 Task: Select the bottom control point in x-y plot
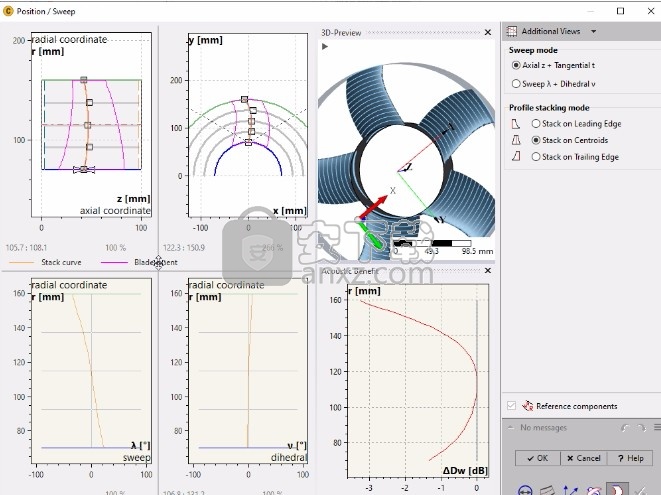click(x=248, y=143)
